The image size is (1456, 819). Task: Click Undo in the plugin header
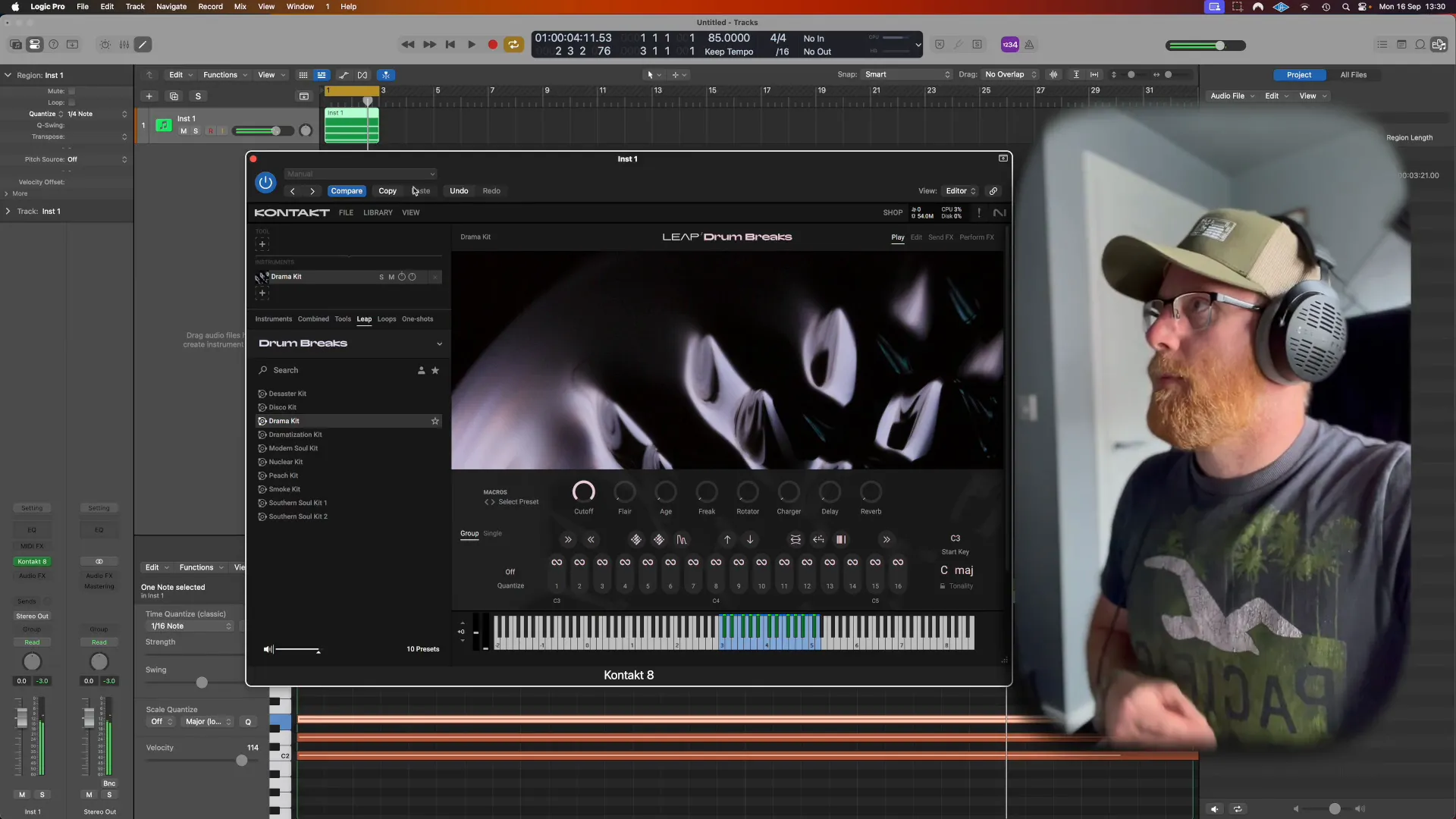point(459,191)
